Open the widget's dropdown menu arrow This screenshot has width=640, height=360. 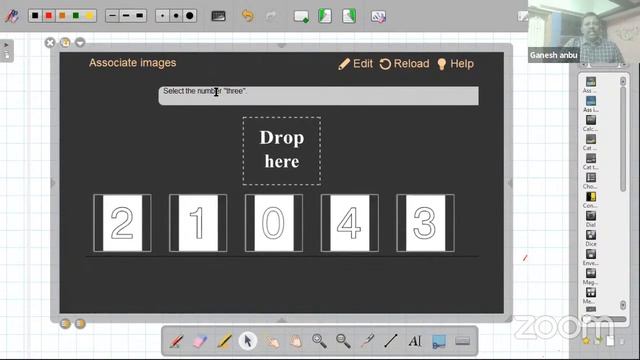click(80, 42)
